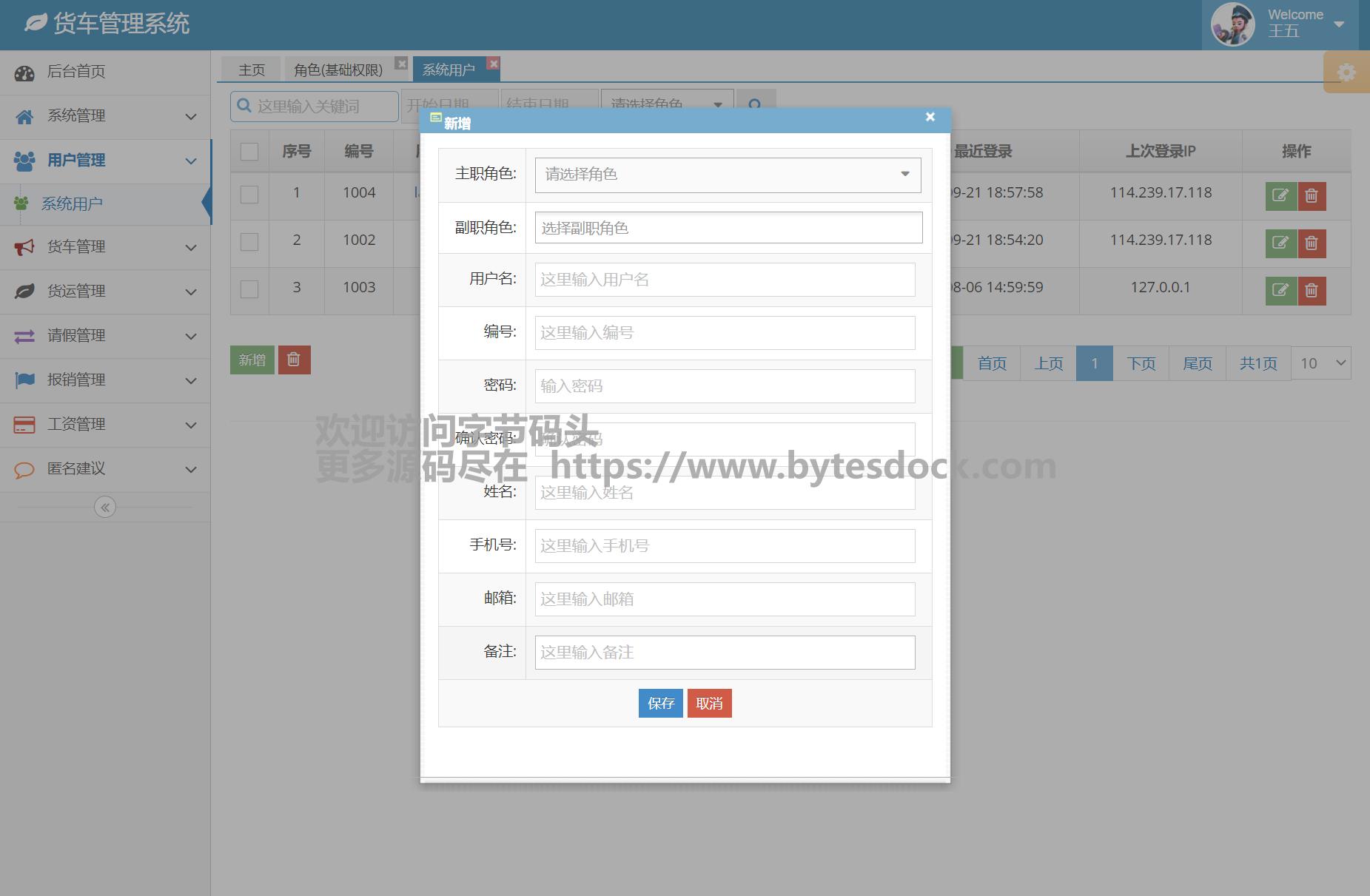The width and height of the screenshot is (1370, 896).
Task: Click red delete icon for user 1003
Action: 1312,291
